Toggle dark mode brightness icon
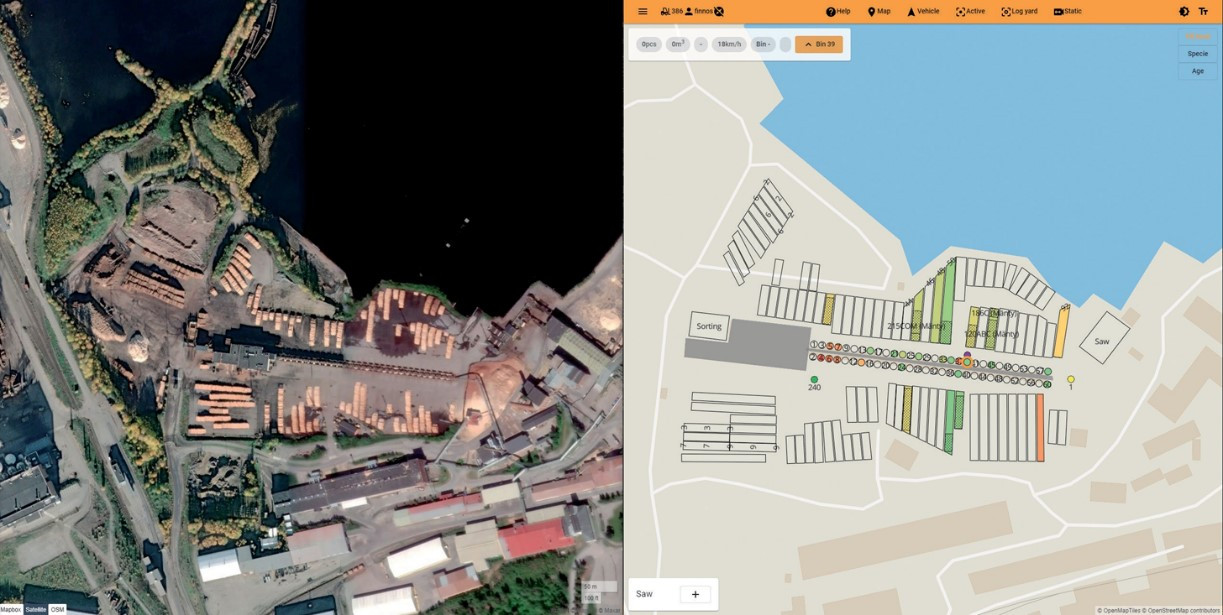The width and height of the screenshot is (1223, 615). pos(1184,11)
